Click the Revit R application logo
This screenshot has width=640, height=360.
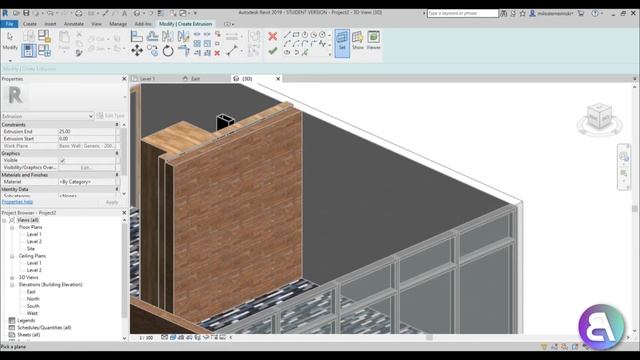pyautogui.click(x=5, y=13)
